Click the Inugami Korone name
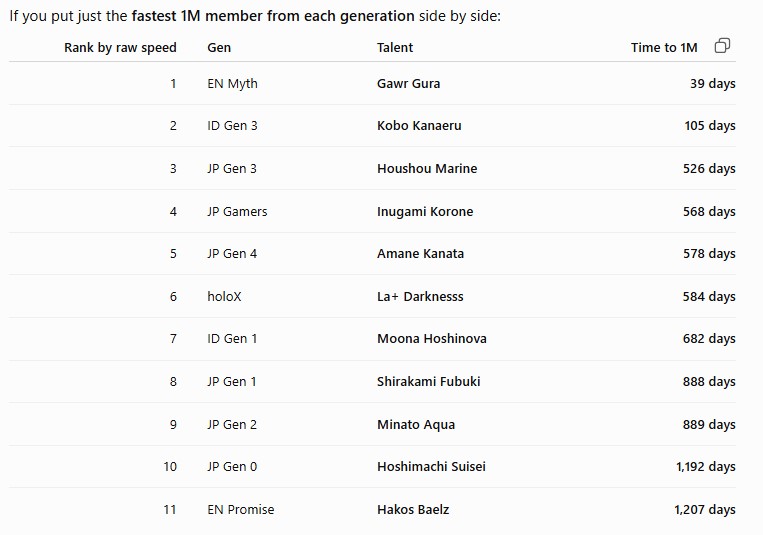The width and height of the screenshot is (763, 535). pyautogui.click(x=425, y=211)
